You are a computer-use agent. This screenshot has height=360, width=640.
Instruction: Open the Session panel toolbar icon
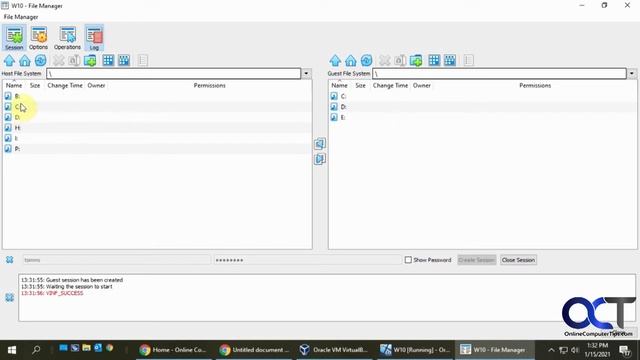coord(14,38)
